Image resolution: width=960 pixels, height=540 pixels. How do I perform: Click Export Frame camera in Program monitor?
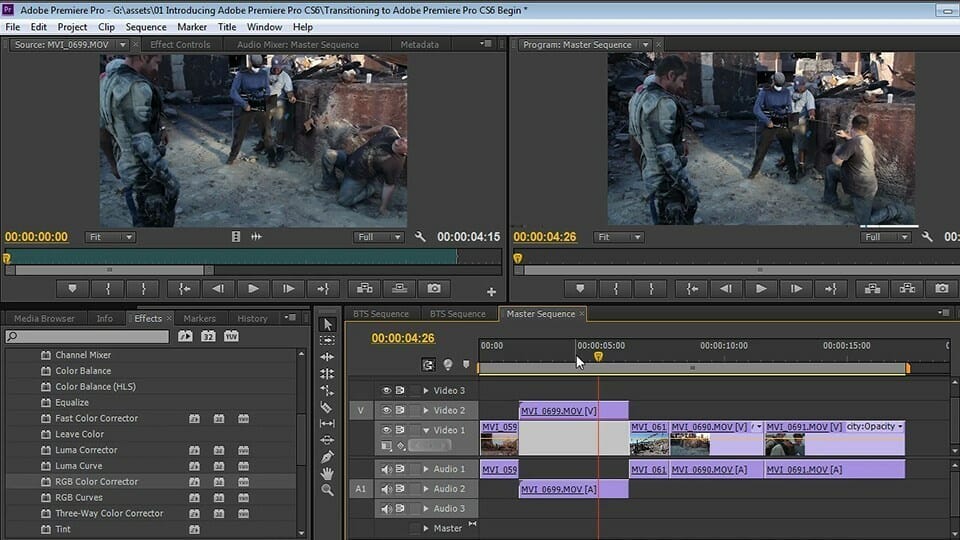coord(941,288)
